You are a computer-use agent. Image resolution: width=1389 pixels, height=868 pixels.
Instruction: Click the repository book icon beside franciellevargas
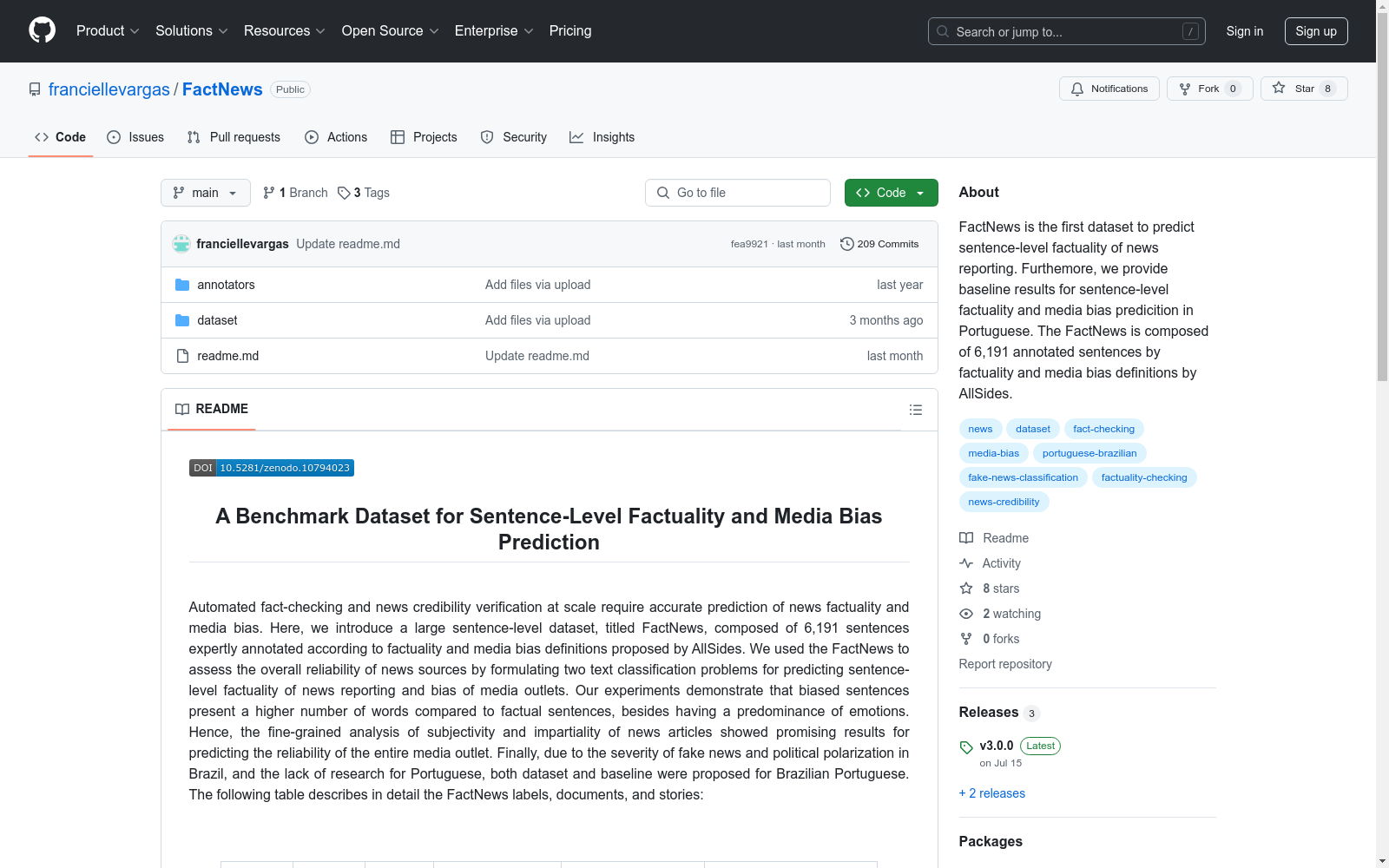[x=35, y=89]
